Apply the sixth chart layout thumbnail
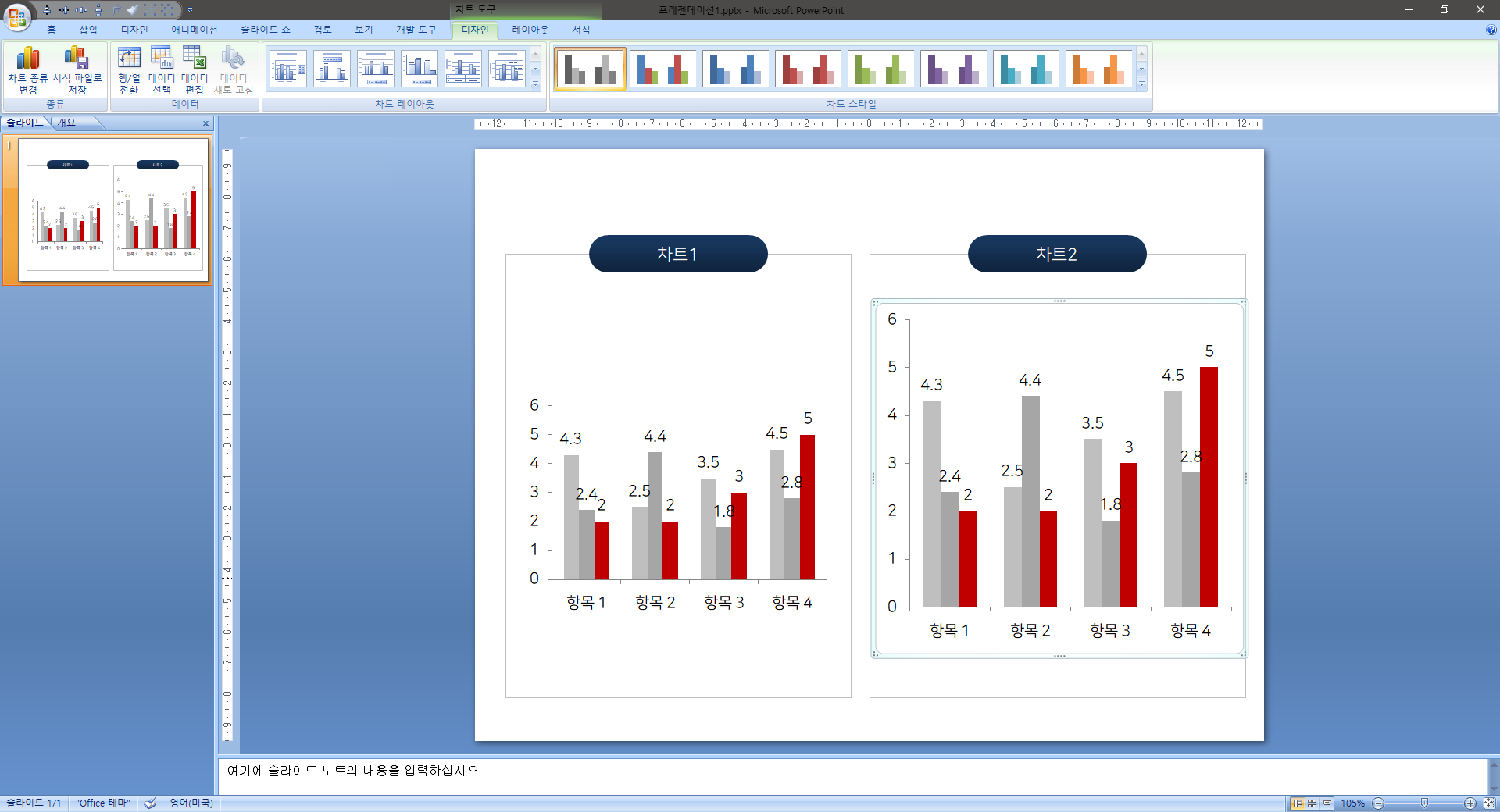The width and height of the screenshot is (1500, 812). tap(507, 69)
